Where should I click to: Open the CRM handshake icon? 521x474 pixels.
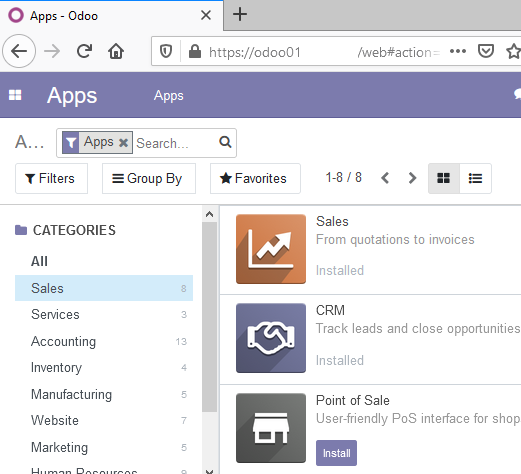point(271,338)
